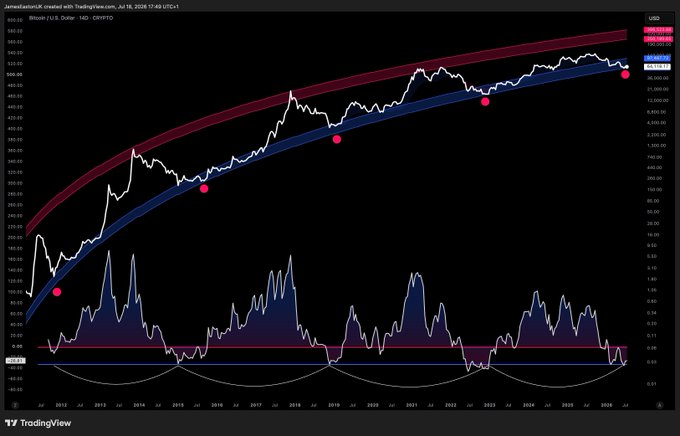Click the 2024 label on the time axis

pos(529,405)
